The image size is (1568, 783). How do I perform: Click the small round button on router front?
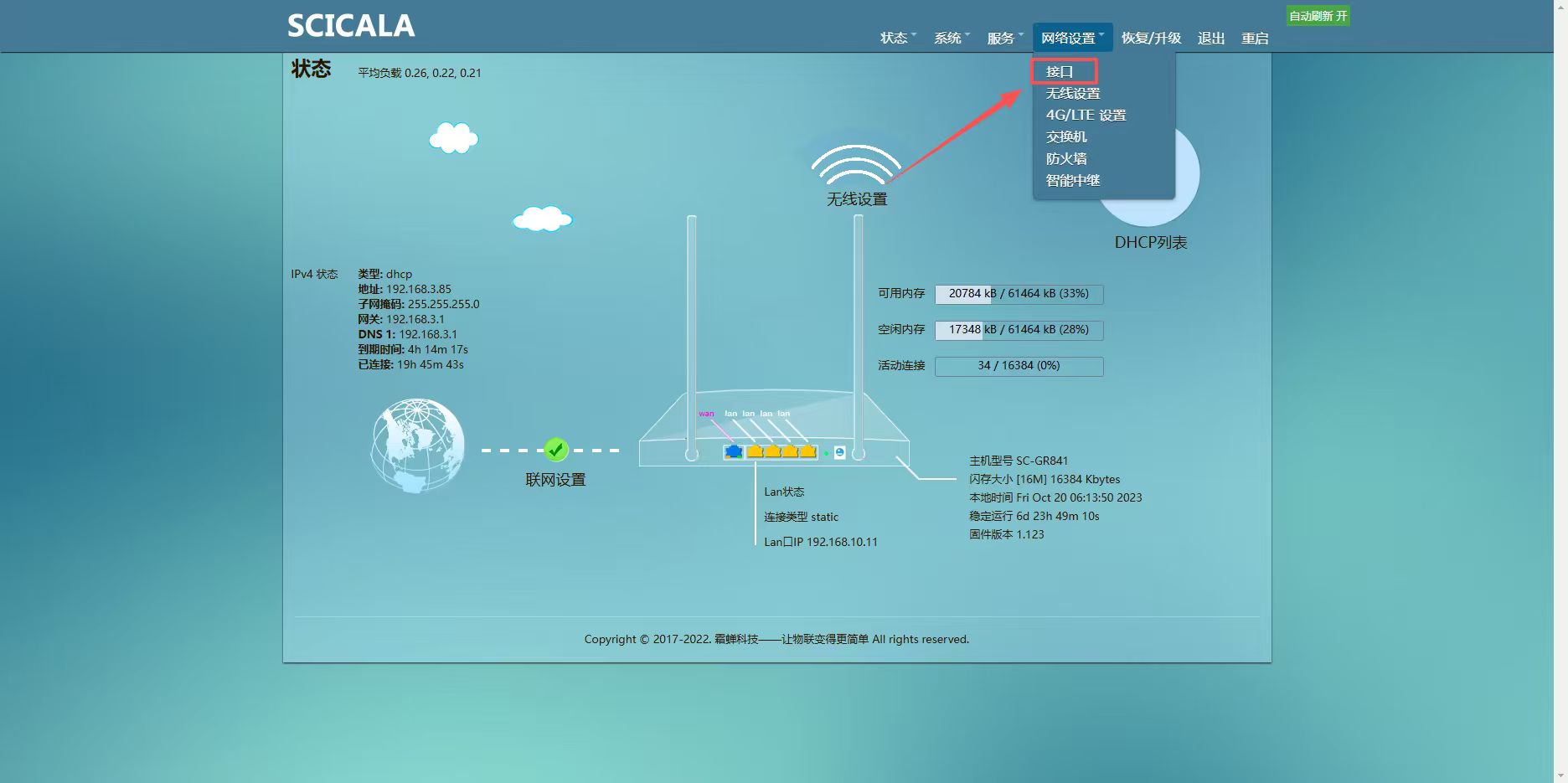click(839, 453)
